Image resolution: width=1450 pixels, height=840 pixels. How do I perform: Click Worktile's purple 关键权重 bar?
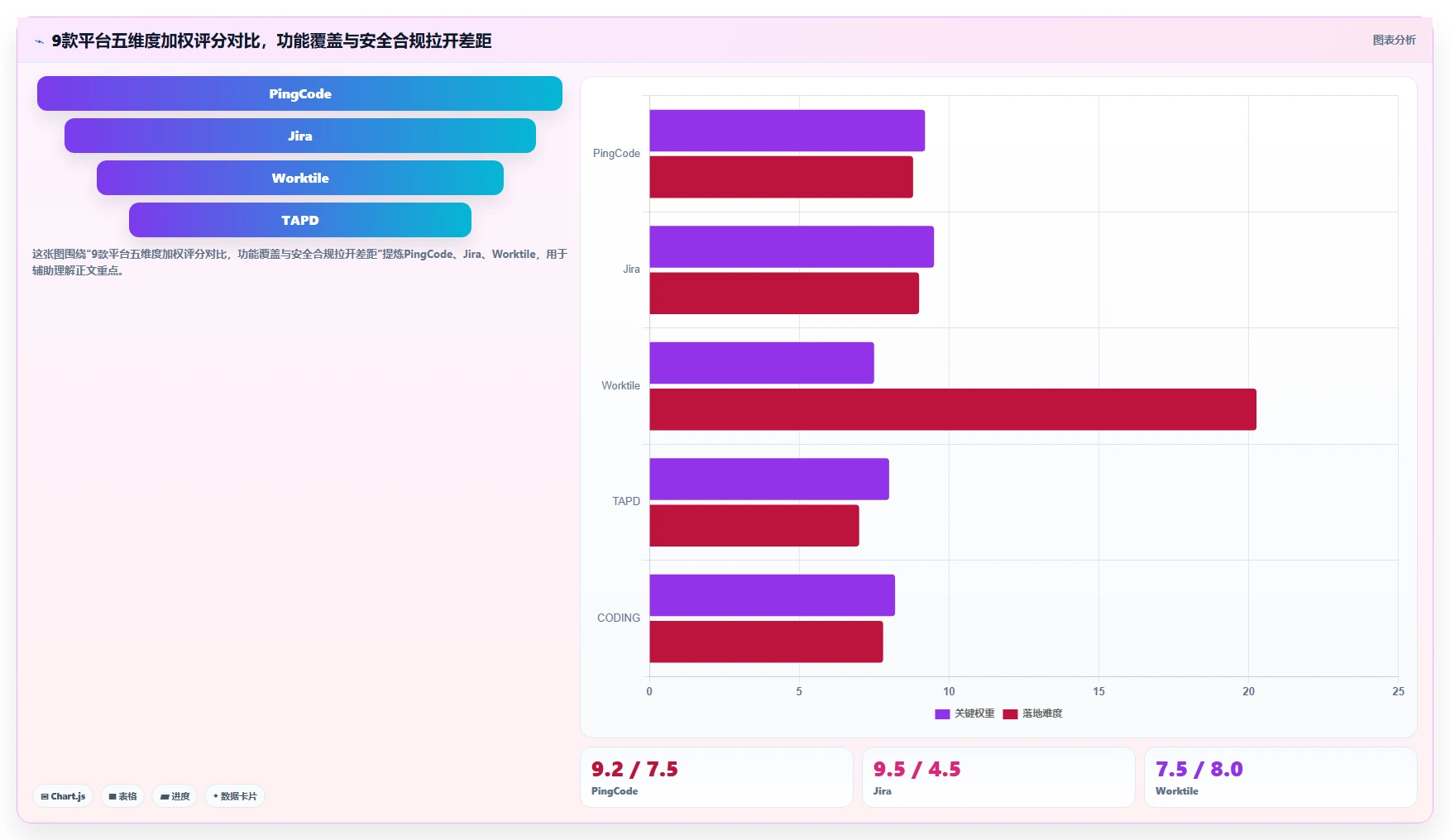click(x=762, y=363)
